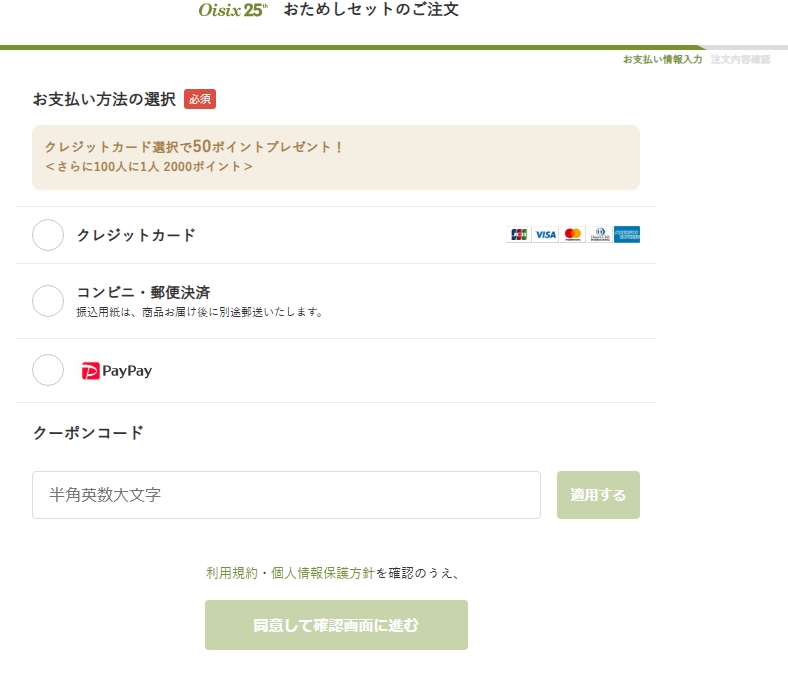Viewport: 788px width, 675px height.
Task: Click the お支払い情報入力 step label
Action: (662, 60)
